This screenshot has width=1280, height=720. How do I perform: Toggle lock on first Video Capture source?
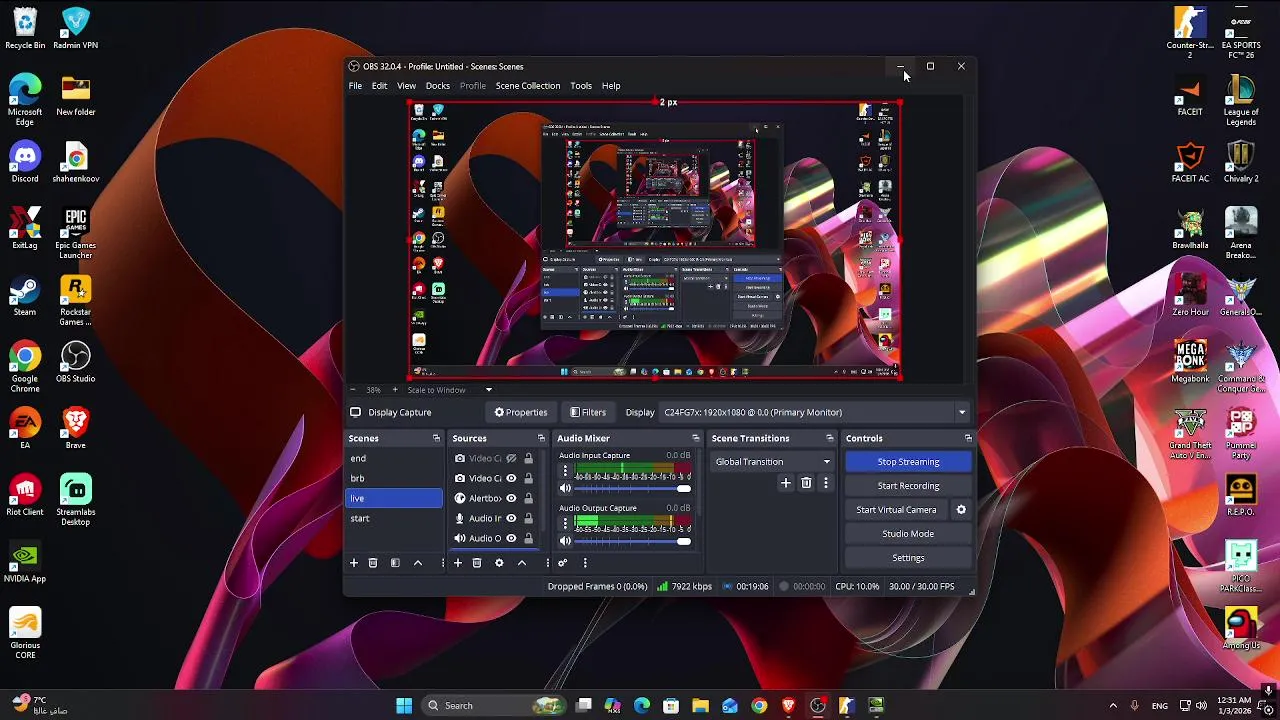click(x=529, y=459)
